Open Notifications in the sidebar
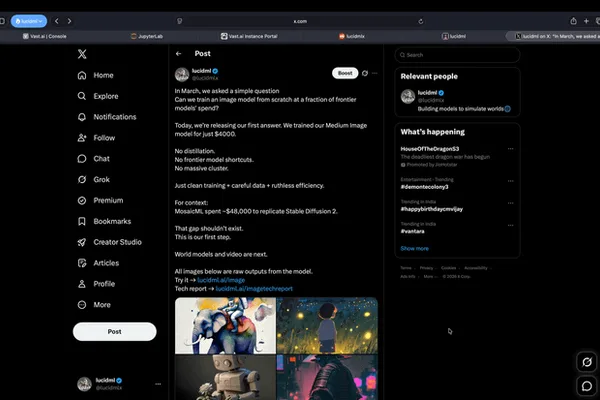 point(107,117)
